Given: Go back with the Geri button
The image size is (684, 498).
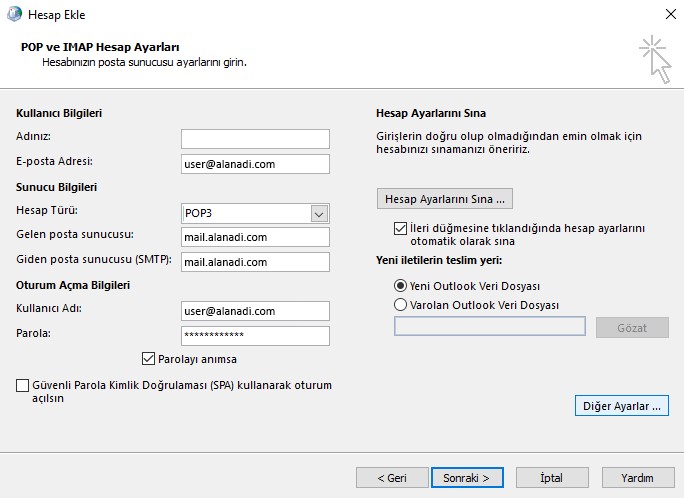Looking at the screenshot, I should [392, 478].
